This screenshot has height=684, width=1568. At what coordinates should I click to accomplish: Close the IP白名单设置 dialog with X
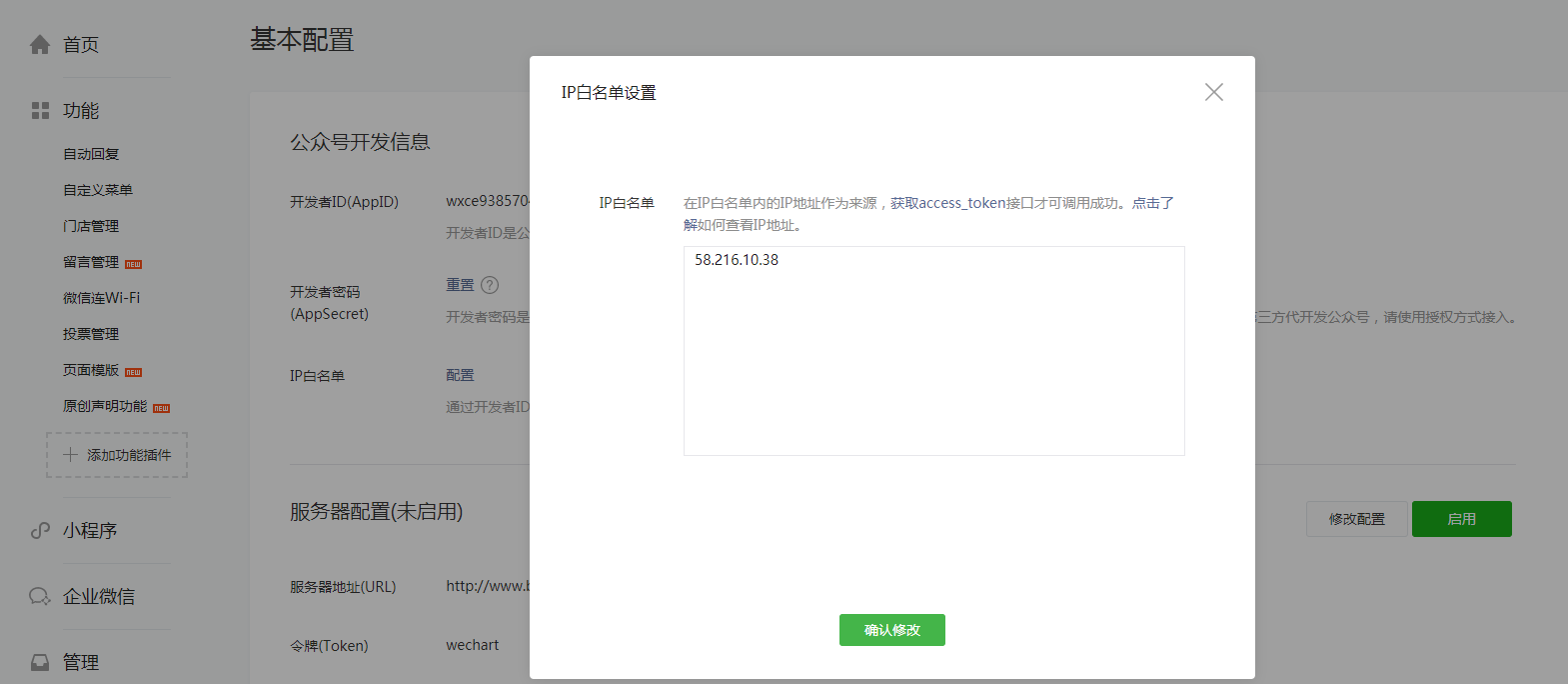tap(1214, 92)
